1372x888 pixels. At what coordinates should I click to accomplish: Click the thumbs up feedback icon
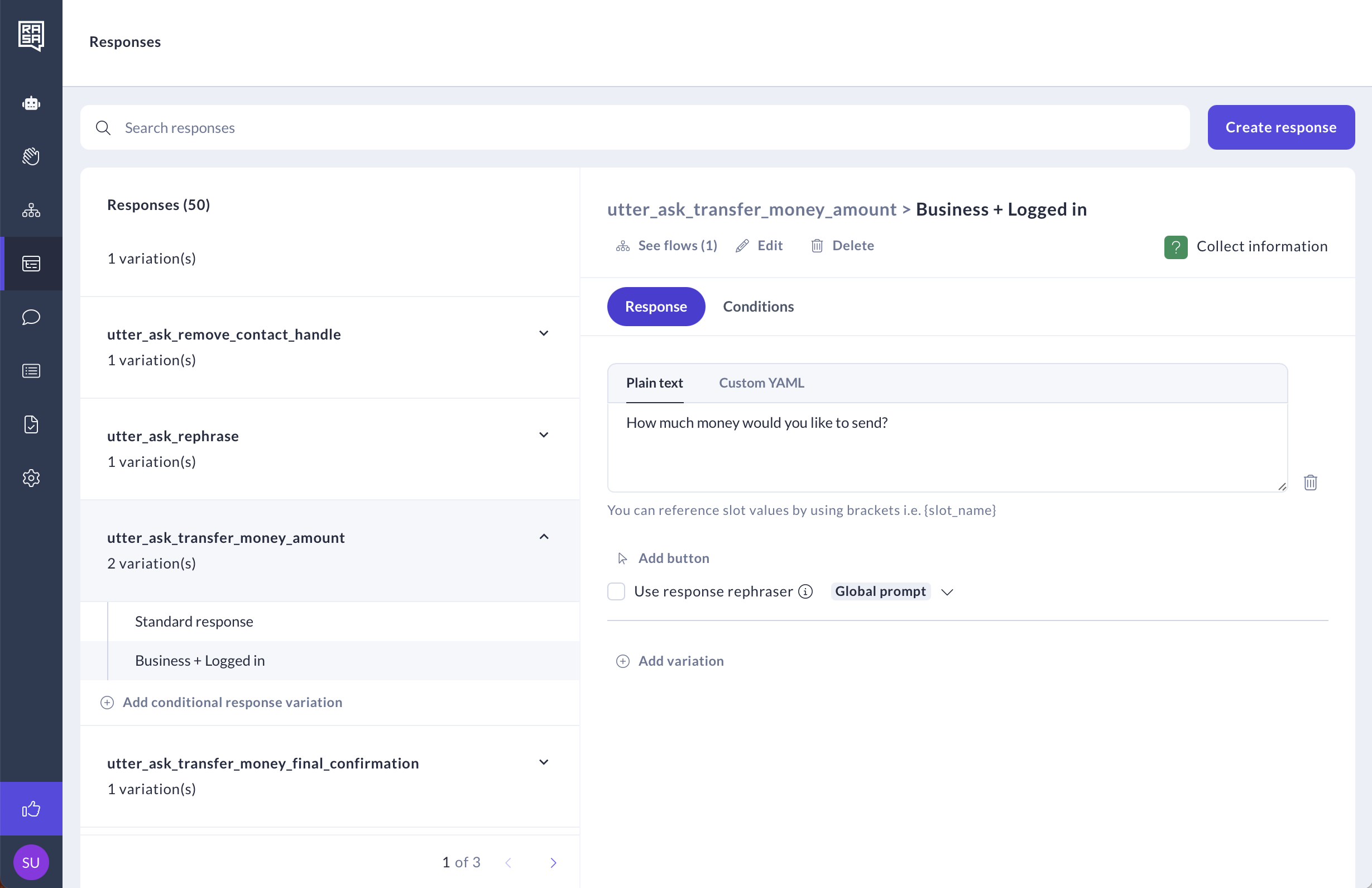[x=31, y=809]
